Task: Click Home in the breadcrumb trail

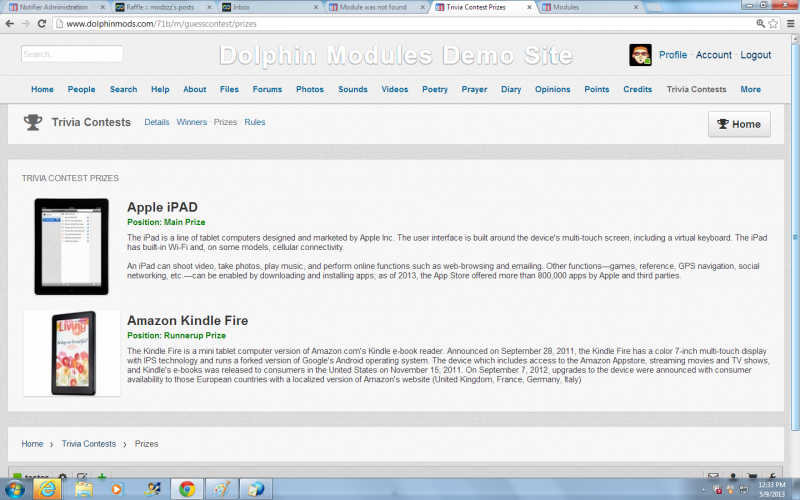Action: pos(32,444)
